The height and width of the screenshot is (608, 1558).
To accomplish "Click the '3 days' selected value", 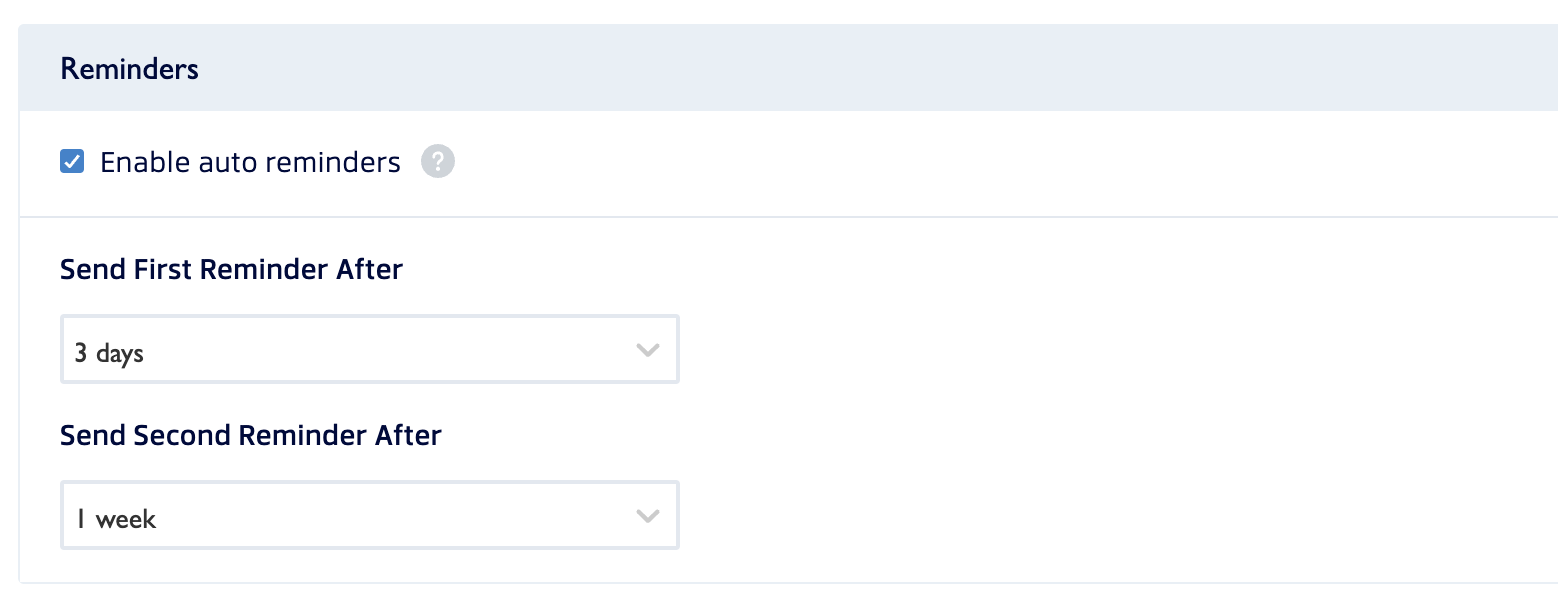I will [x=109, y=353].
